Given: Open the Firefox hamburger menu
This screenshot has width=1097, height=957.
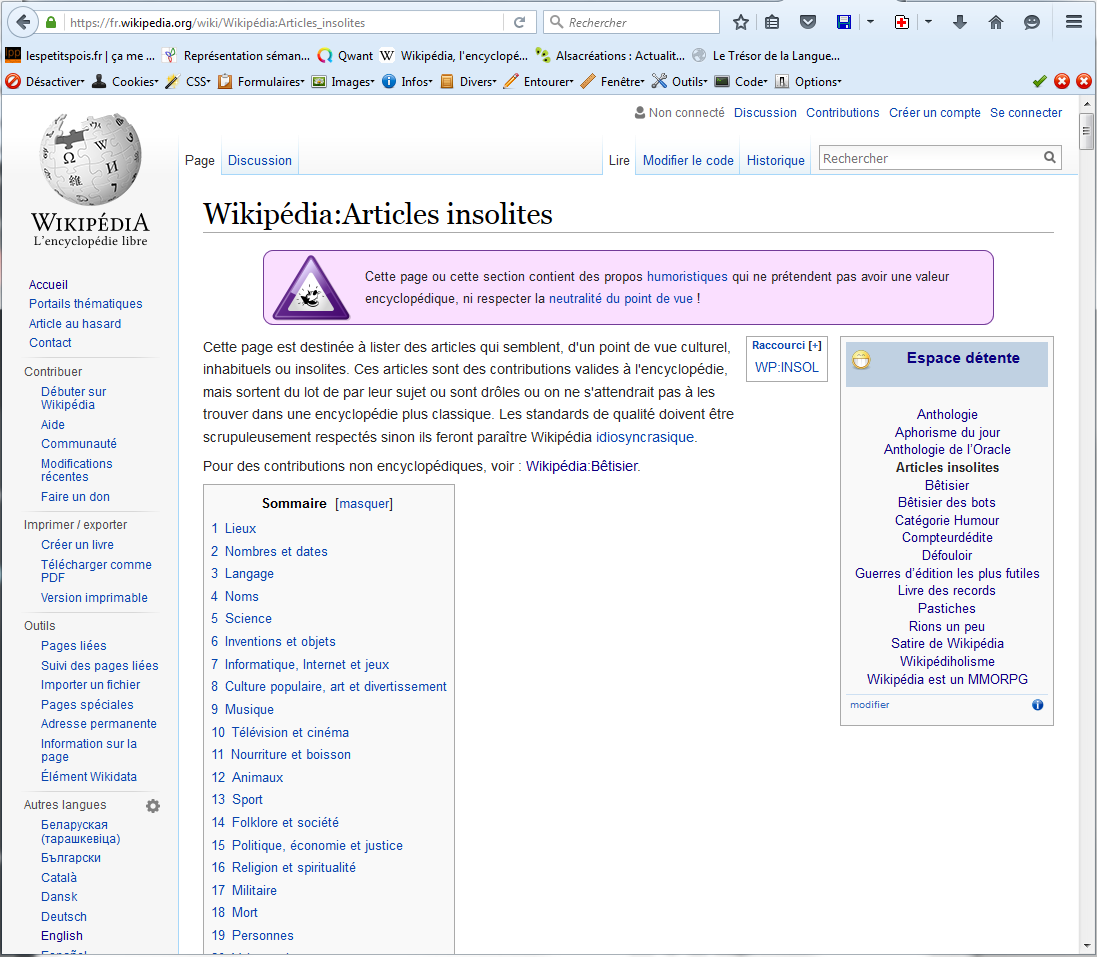Looking at the screenshot, I should [1074, 22].
